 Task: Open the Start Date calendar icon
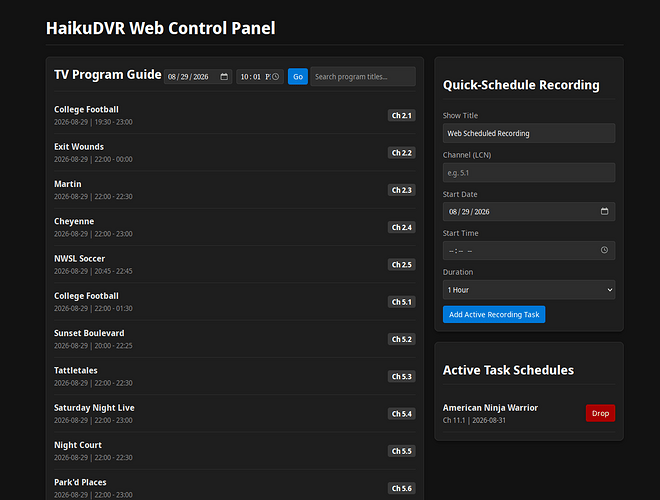[604, 211]
